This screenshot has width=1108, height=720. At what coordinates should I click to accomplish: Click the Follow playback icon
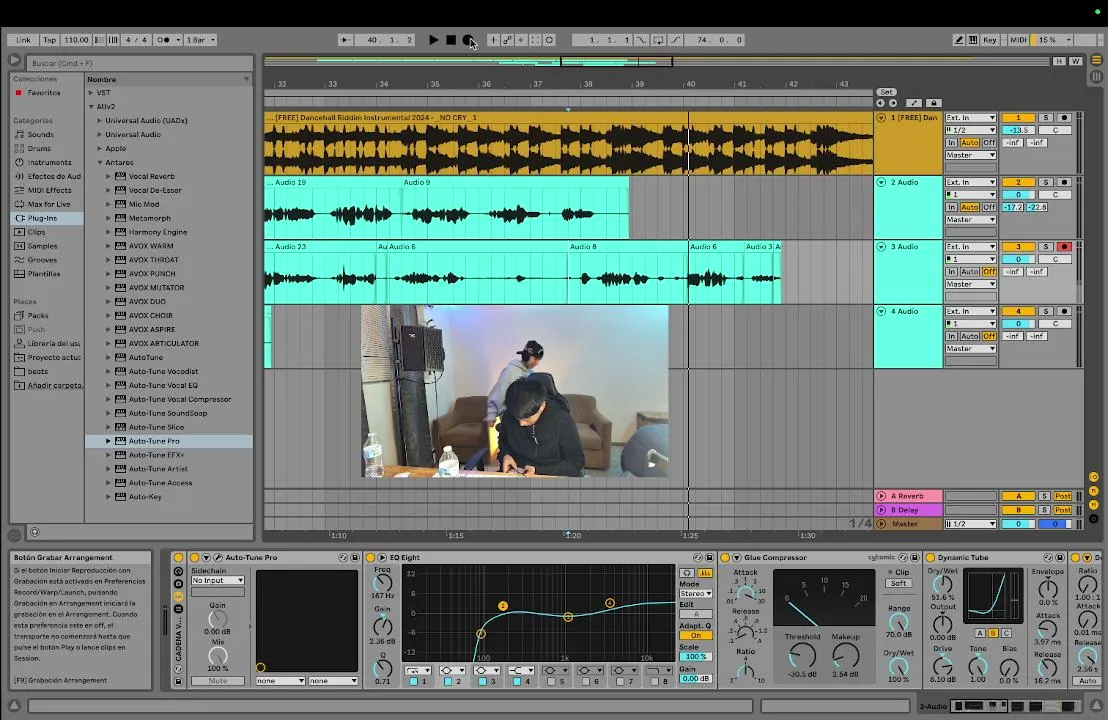click(x=344, y=40)
